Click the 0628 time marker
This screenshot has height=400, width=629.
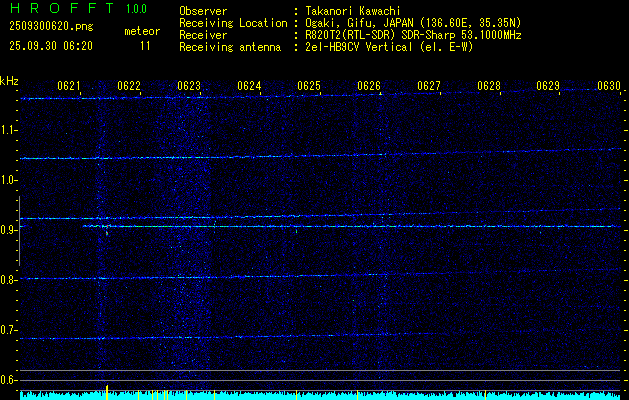[489, 86]
